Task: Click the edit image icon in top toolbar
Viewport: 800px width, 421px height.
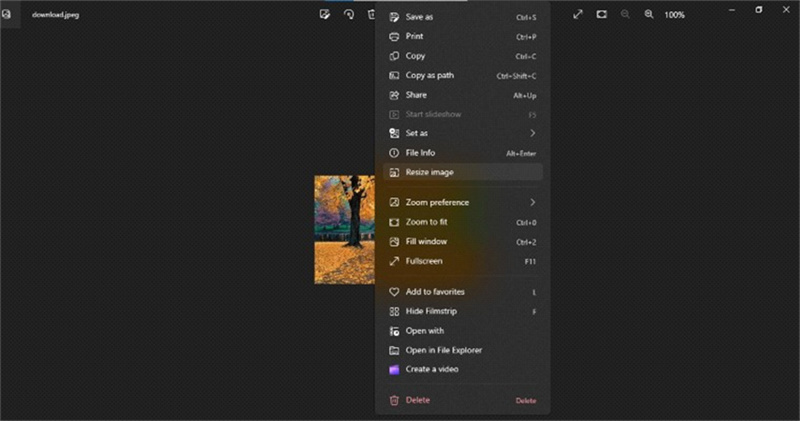Action: pos(324,14)
